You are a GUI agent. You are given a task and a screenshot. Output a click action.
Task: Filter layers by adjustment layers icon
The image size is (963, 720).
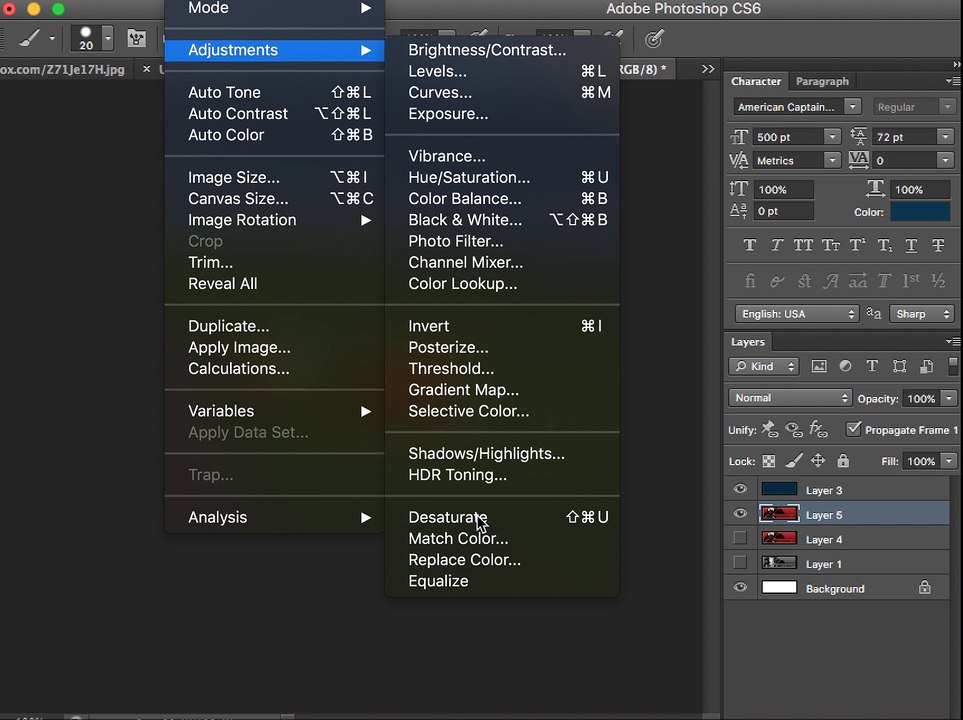[846, 366]
